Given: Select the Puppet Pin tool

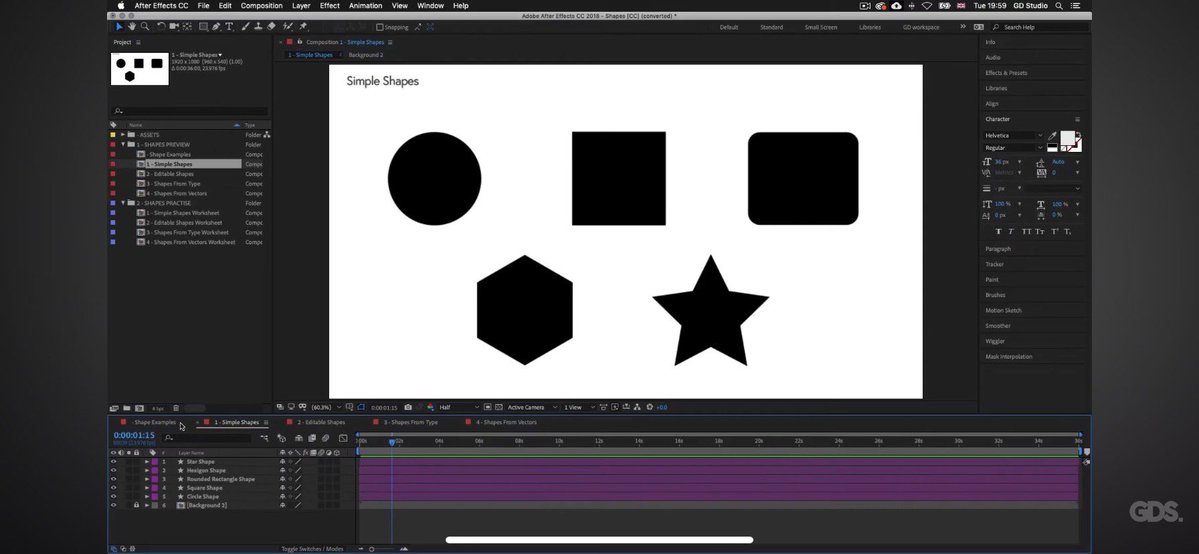Looking at the screenshot, I should tap(303, 27).
